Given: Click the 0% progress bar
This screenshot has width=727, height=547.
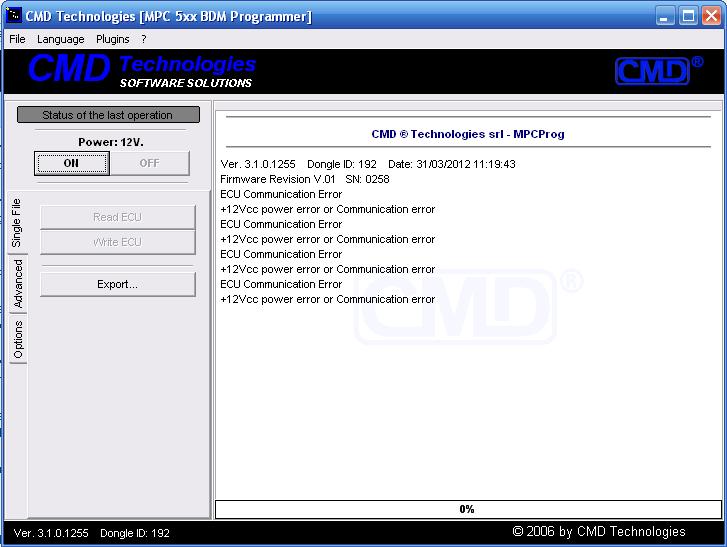Looking at the screenshot, I should click(x=468, y=509).
